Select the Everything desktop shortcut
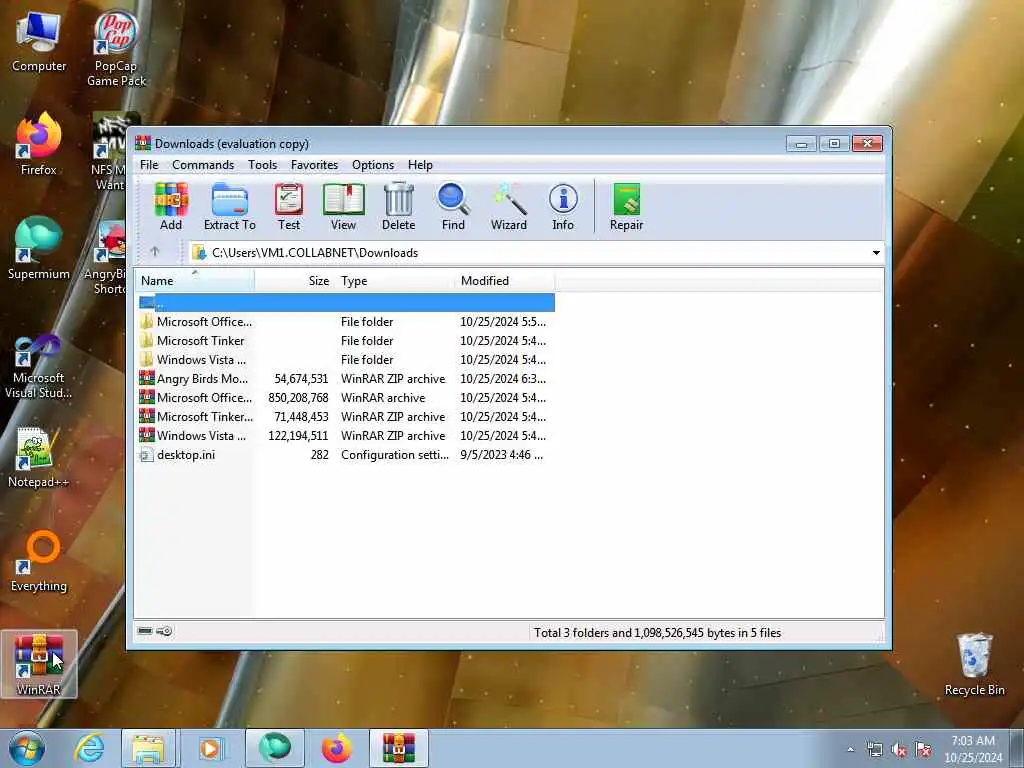1024x768 pixels. [39, 562]
